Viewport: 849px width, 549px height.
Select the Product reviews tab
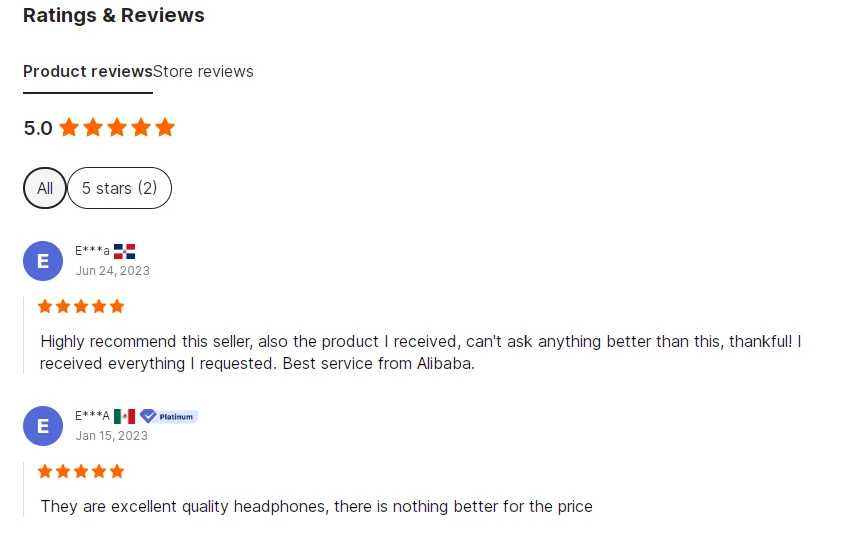(x=87, y=72)
